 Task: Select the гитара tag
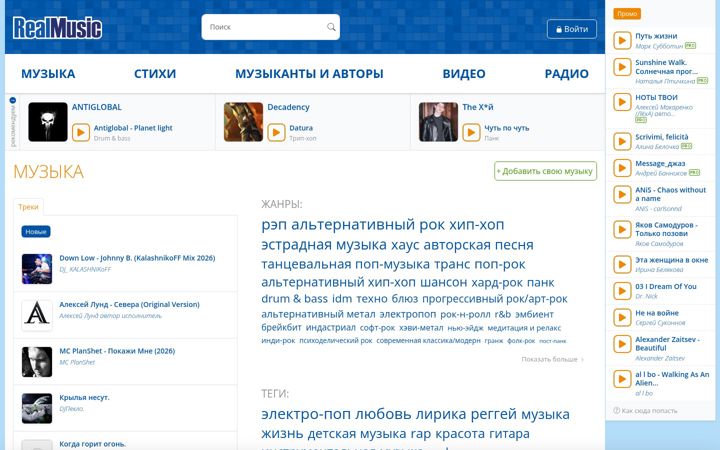point(509,434)
